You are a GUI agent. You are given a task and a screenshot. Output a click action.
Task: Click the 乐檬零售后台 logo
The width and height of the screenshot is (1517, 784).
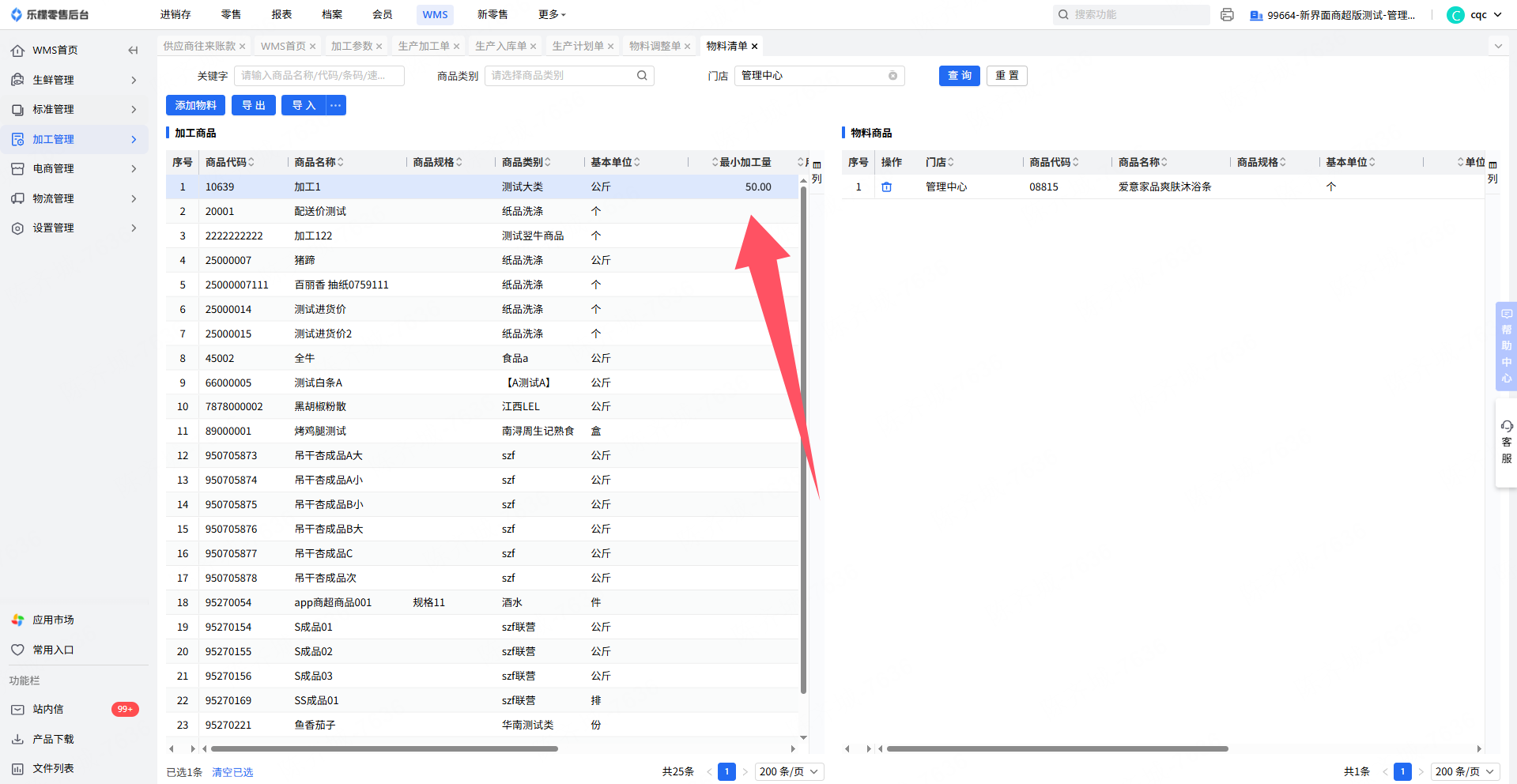click(x=49, y=15)
